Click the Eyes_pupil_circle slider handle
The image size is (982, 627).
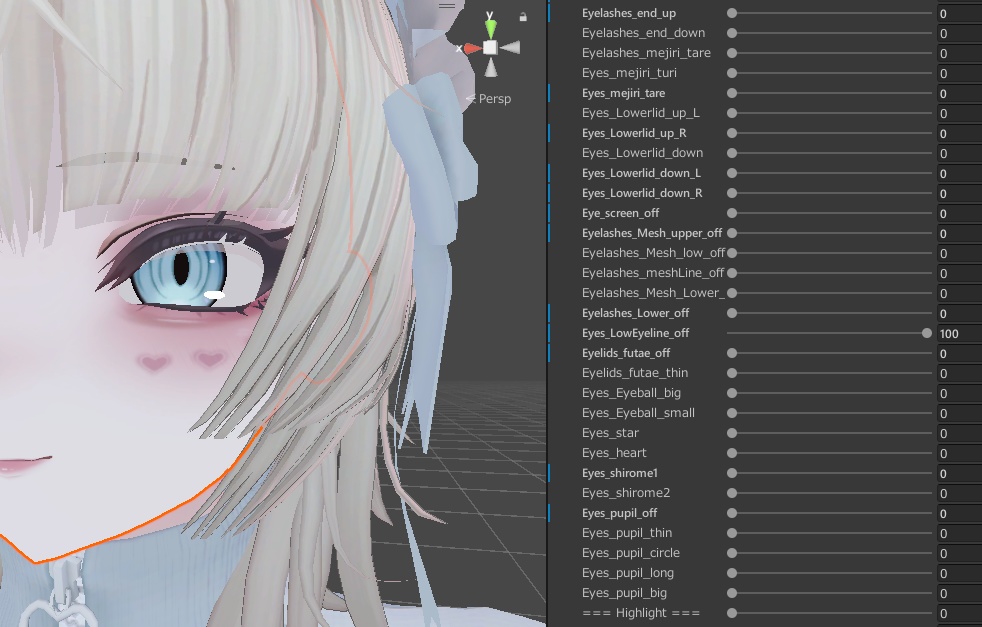[731, 553]
